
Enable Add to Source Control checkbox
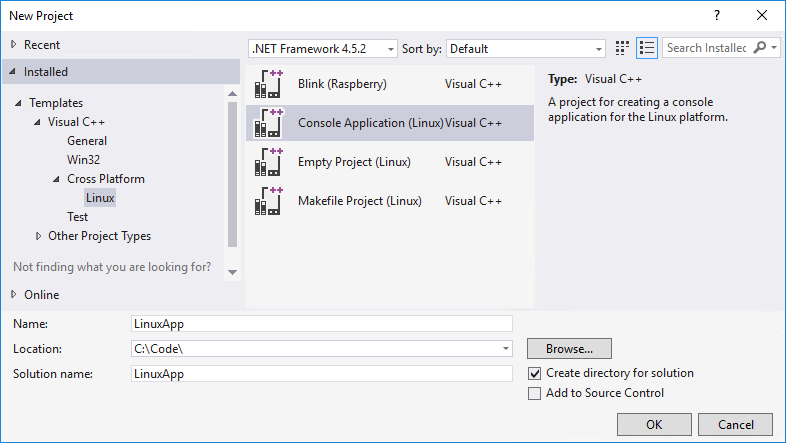(x=534, y=393)
